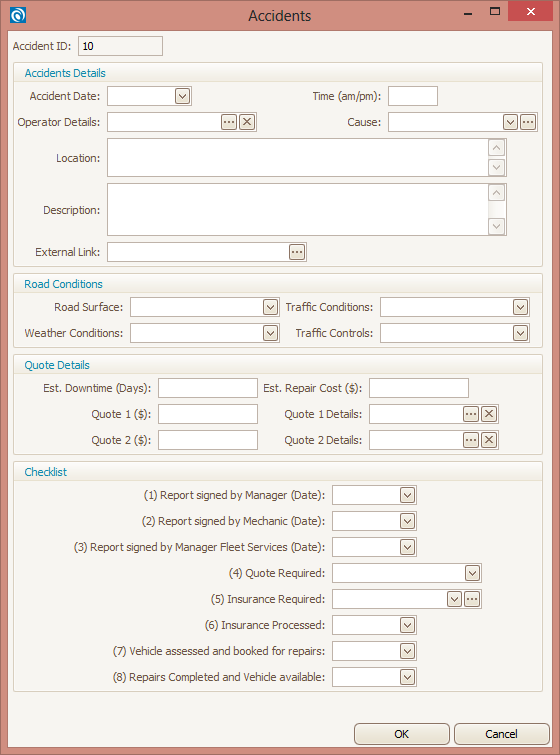Open the Quote Required dropdown
This screenshot has height=755, width=560.
pyautogui.click(x=472, y=573)
